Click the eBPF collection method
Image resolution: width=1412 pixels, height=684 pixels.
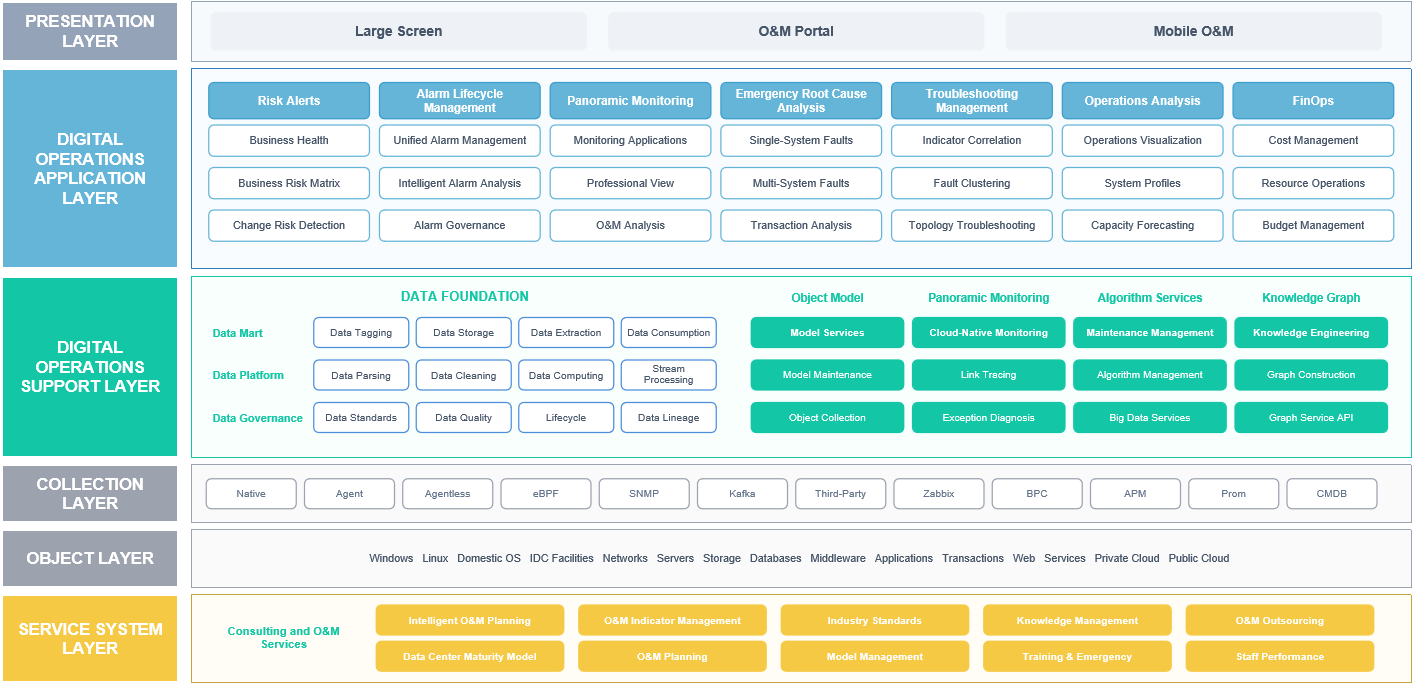(x=546, y=494)
